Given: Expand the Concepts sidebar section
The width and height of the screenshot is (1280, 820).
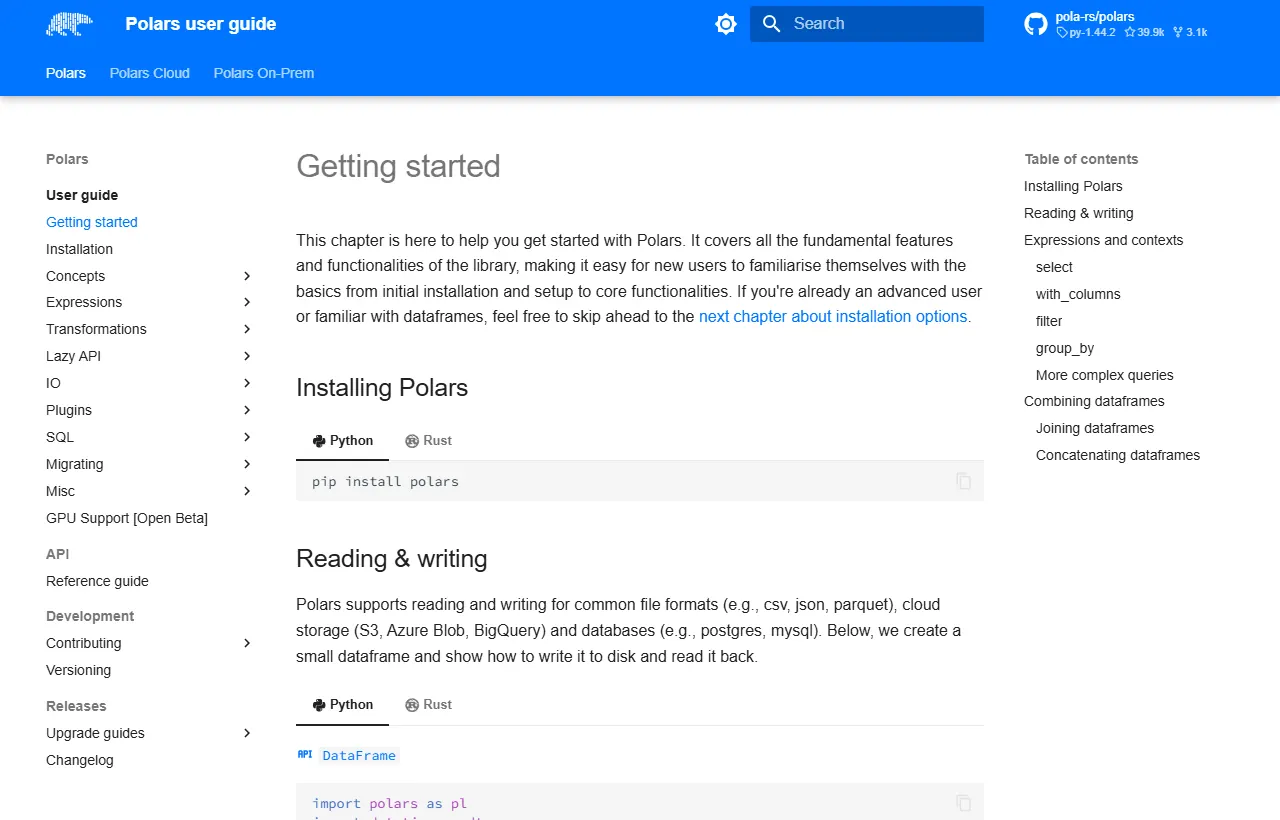Looking at the screenshot, I should pos(247,276).
